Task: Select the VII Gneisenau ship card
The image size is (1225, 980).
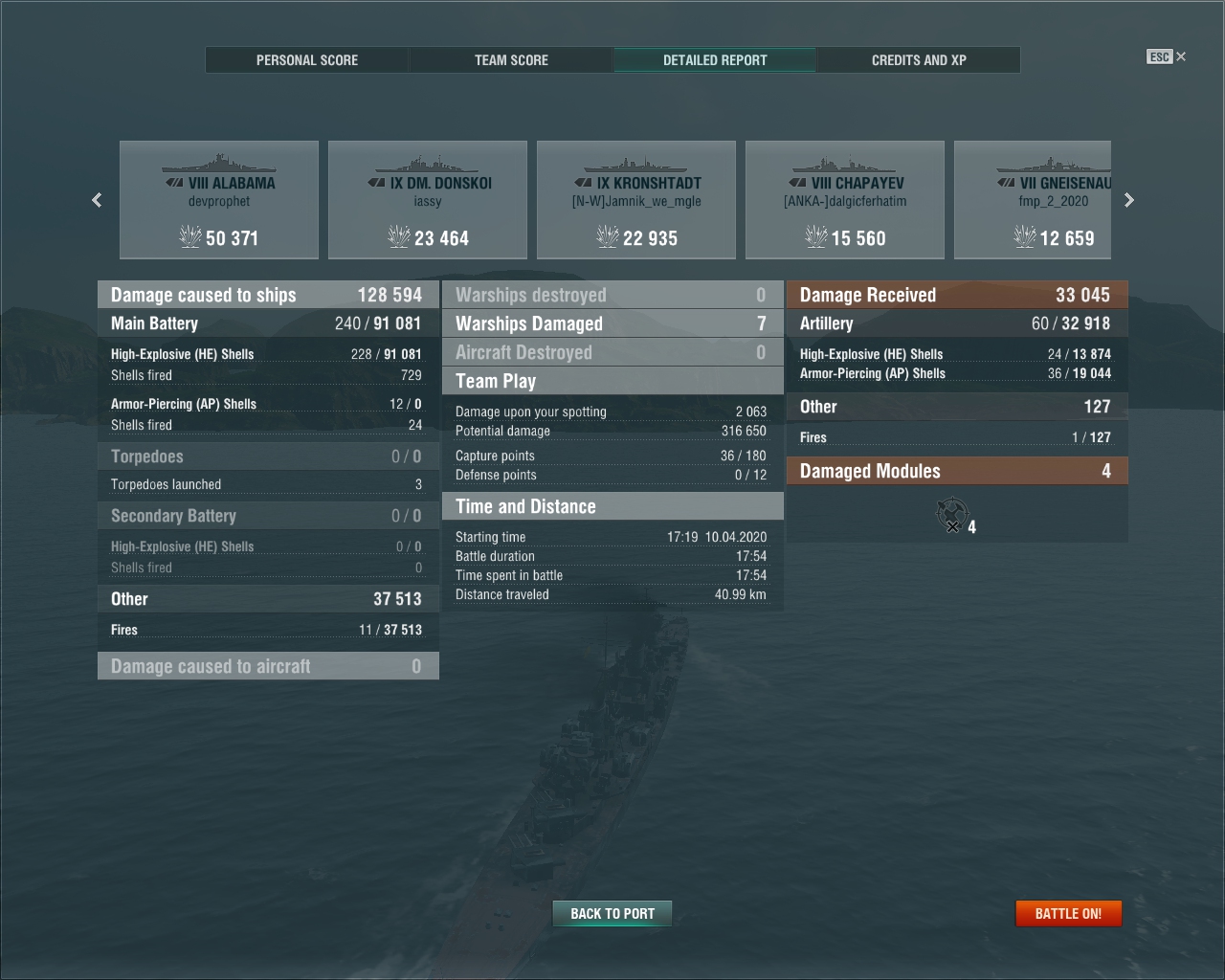Action: coord(1033,200)
